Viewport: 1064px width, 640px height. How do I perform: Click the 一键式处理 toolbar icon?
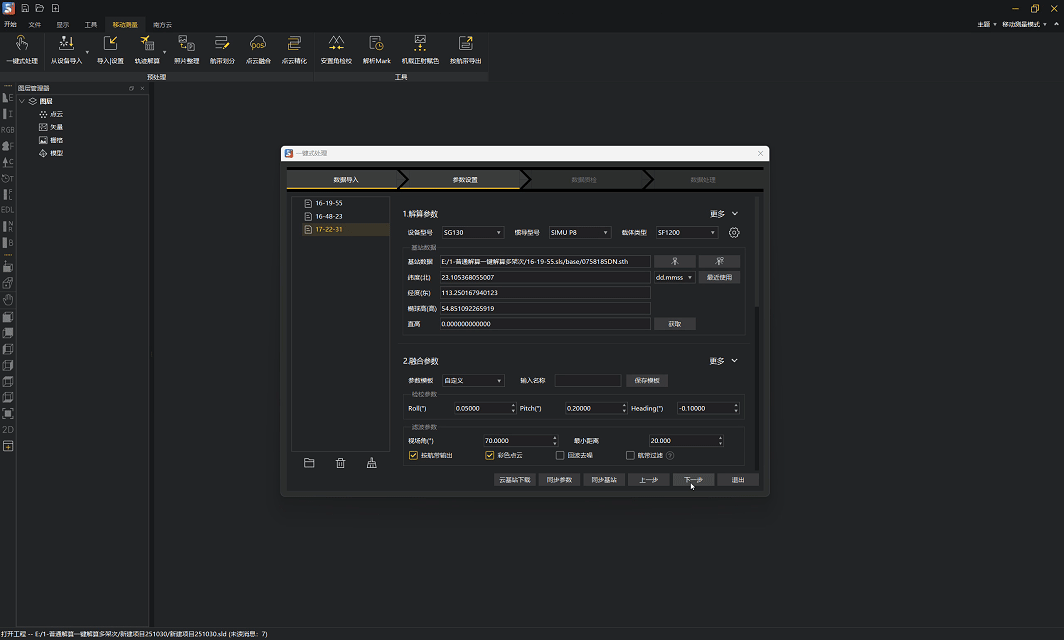click(x=22, y=43)
